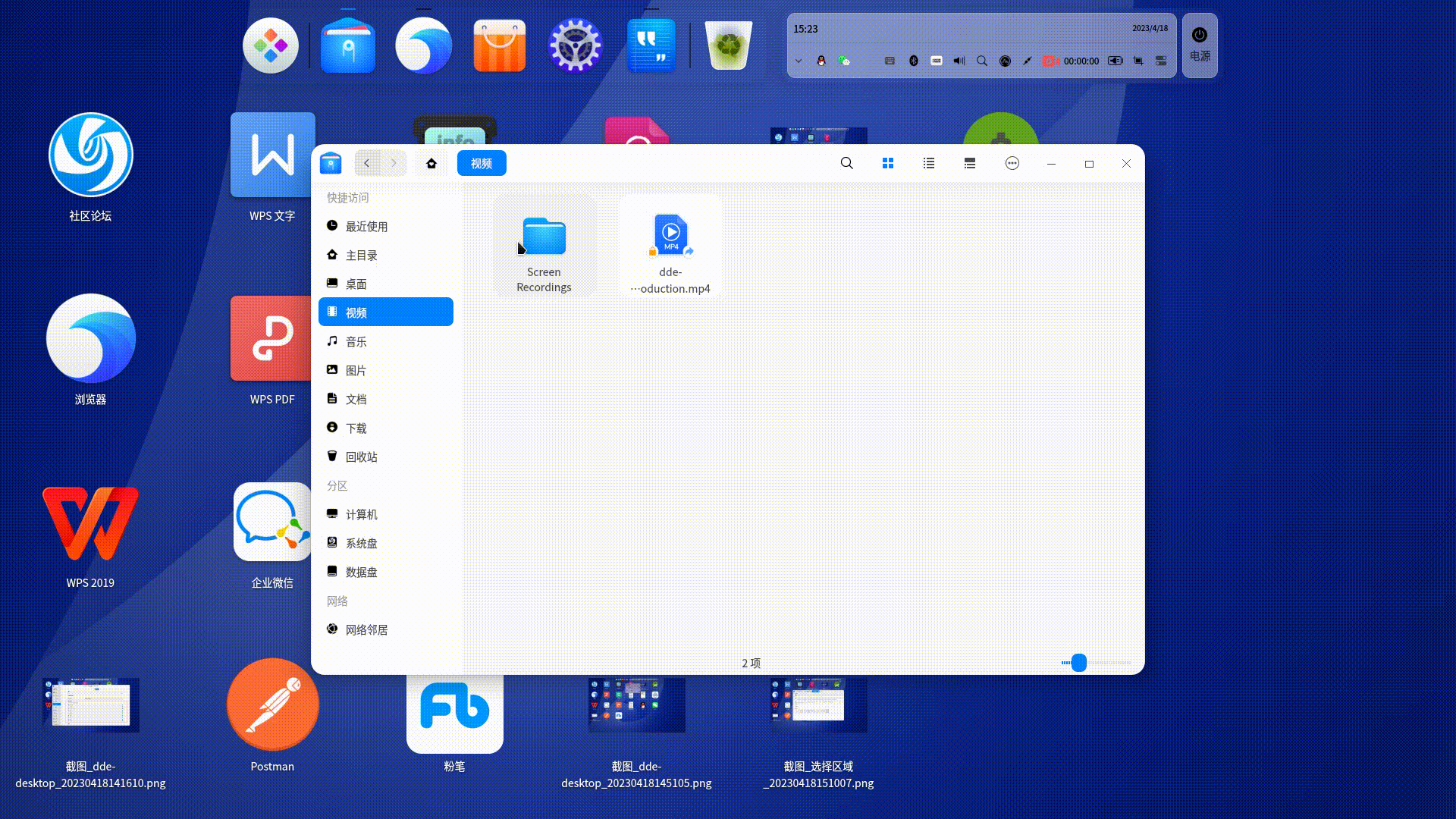Go forward with the right chevron

pos(394,163)
